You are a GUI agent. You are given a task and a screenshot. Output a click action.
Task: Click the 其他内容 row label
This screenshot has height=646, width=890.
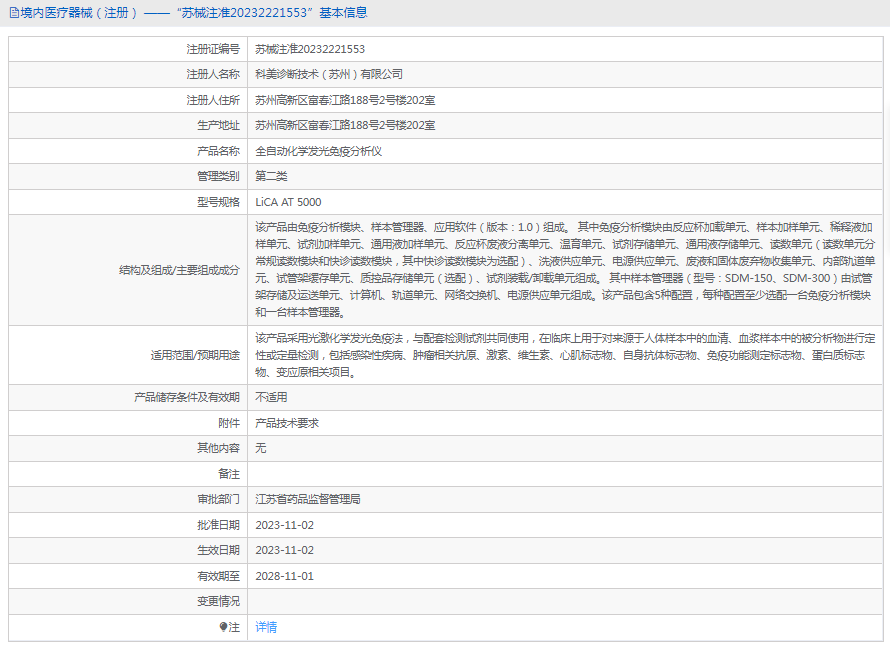point(218,448)
